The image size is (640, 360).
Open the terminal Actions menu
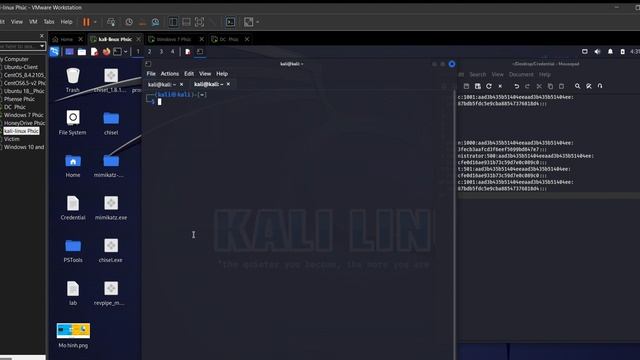tap(169, 74)
